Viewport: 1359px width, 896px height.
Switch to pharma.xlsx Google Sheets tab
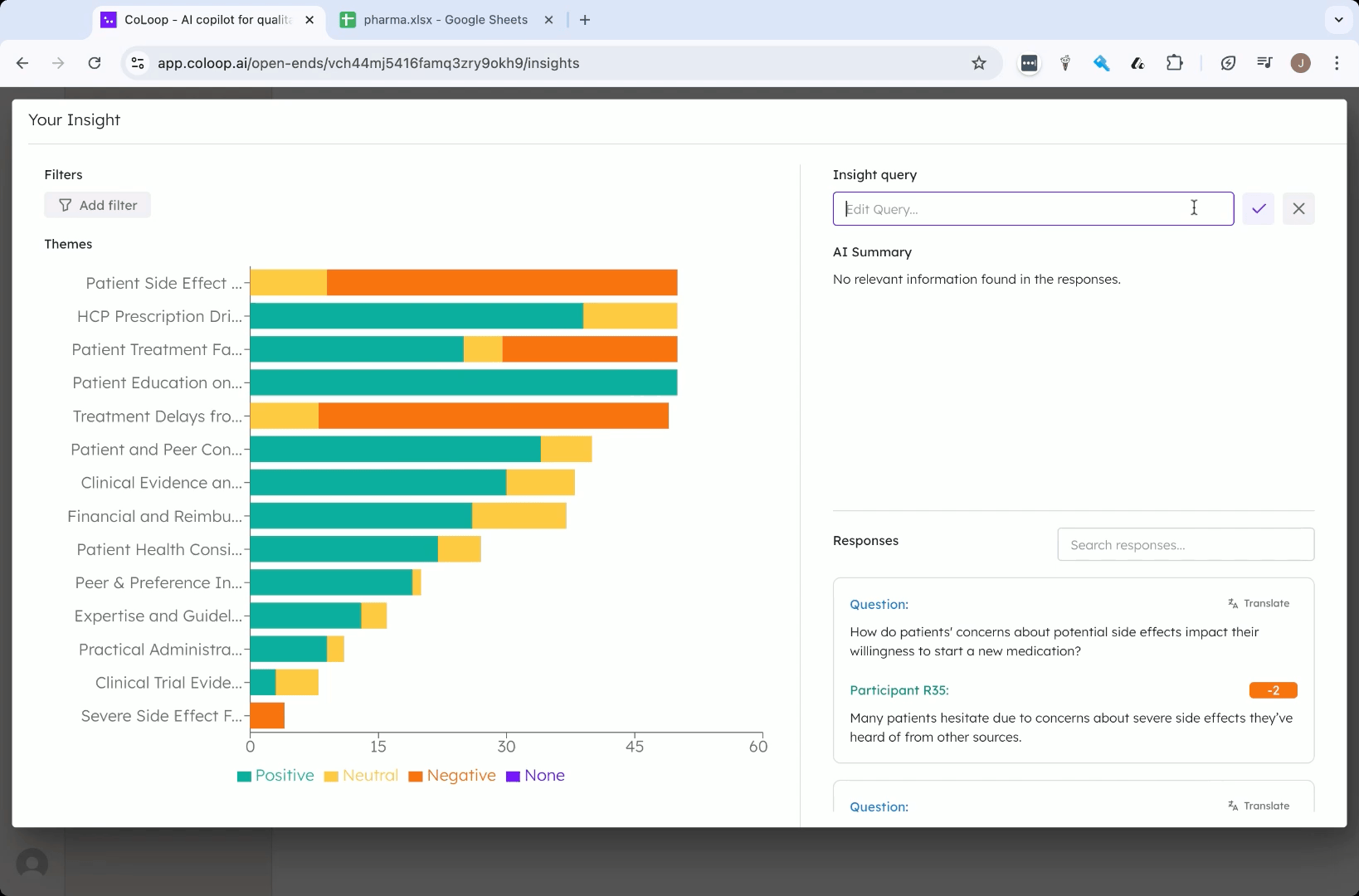[446, 20]
